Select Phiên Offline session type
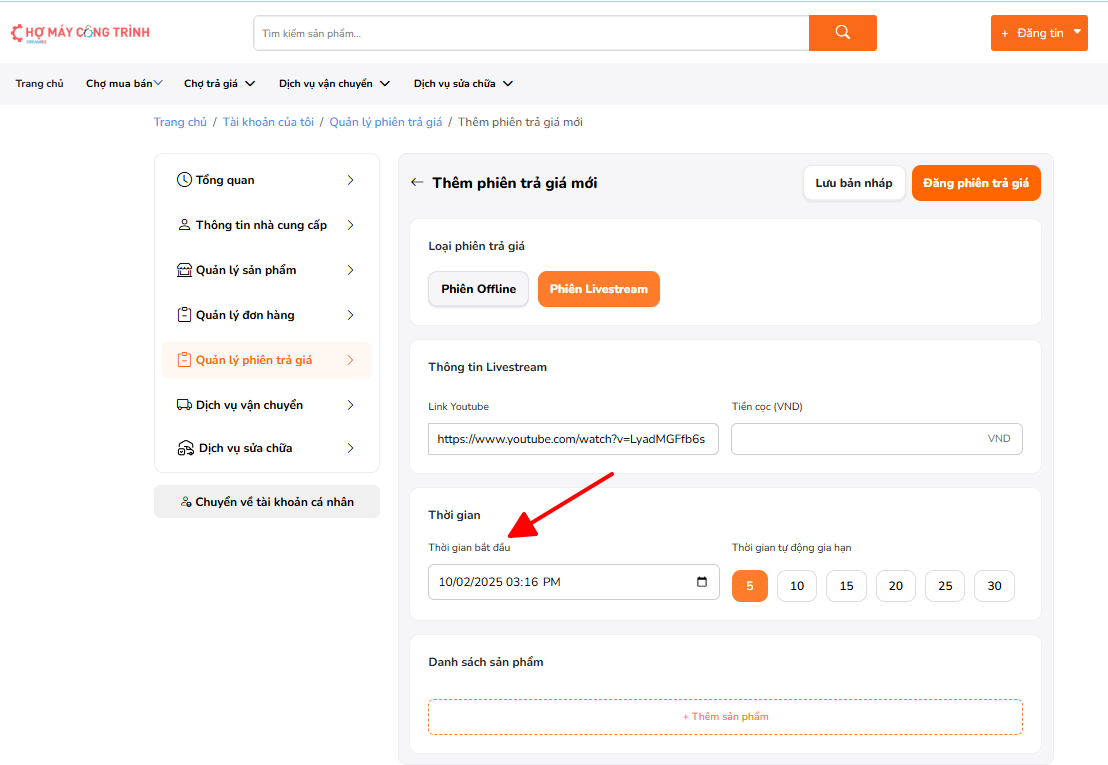 pyautogui.click(x=479, y=289)
